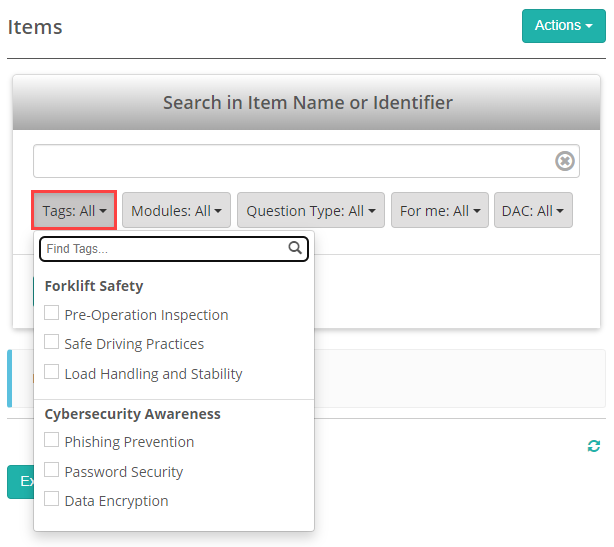Check the Pre-Operation Inspection tag
This screenshot has width=614, height=547.
[x=52, y=314]
